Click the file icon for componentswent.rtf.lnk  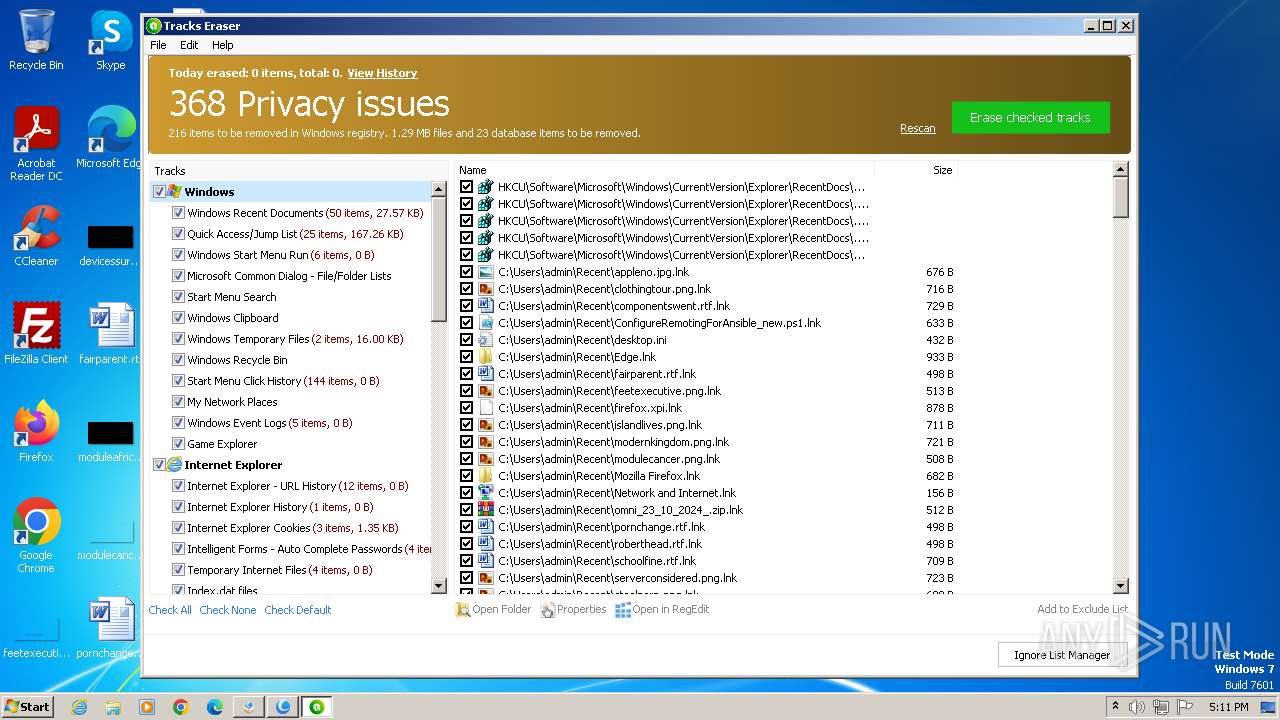(x=486, y=306)
